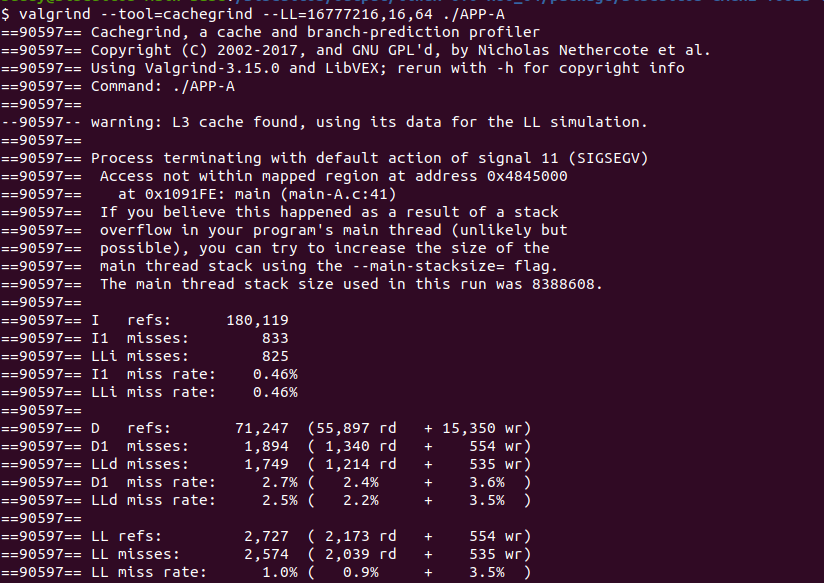Click the D1 misses value 1,894
Screen dimensions: 824x583
click(x=266, y=446)
